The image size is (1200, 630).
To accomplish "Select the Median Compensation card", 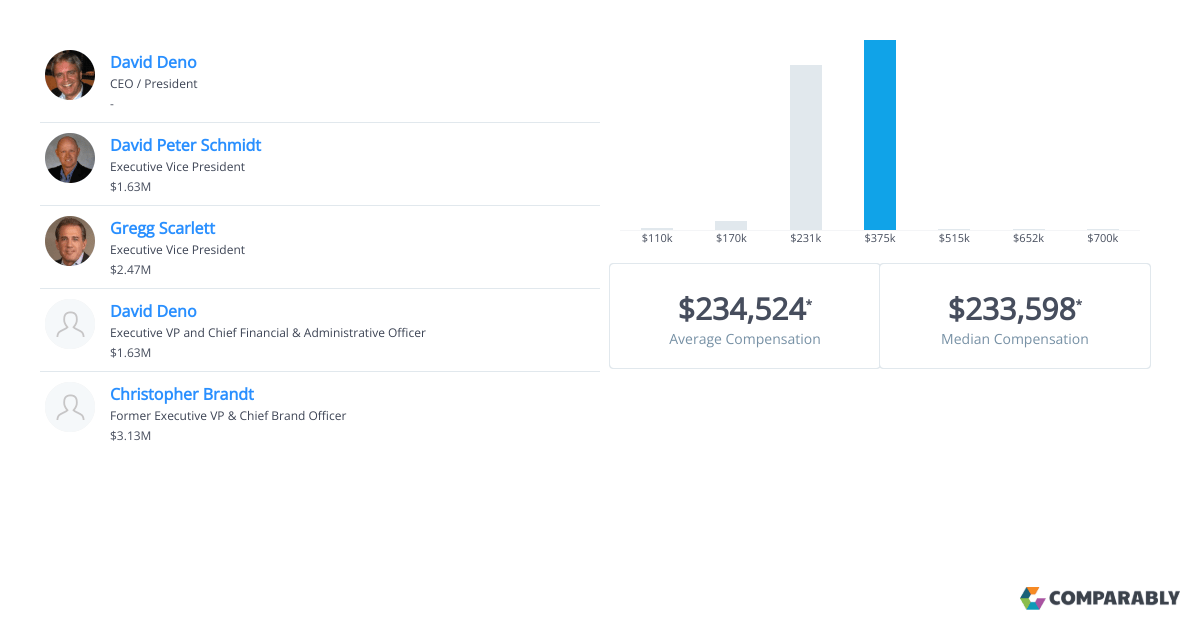I will pos(1014,316).
